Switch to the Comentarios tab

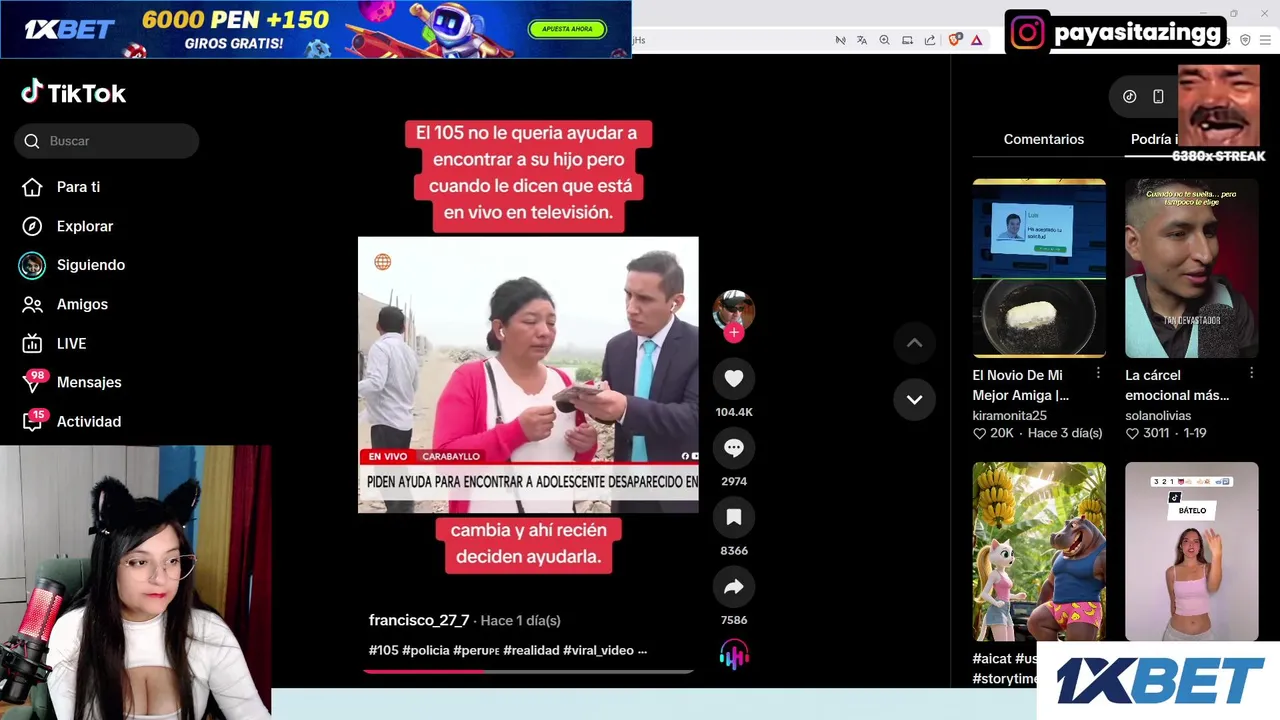[1044, 139]
